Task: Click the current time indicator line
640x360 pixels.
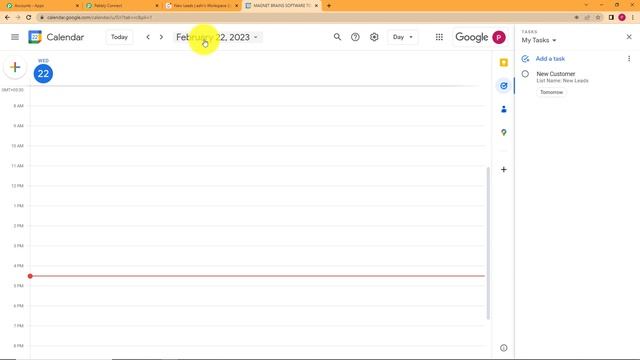Action: coord(257,276)
